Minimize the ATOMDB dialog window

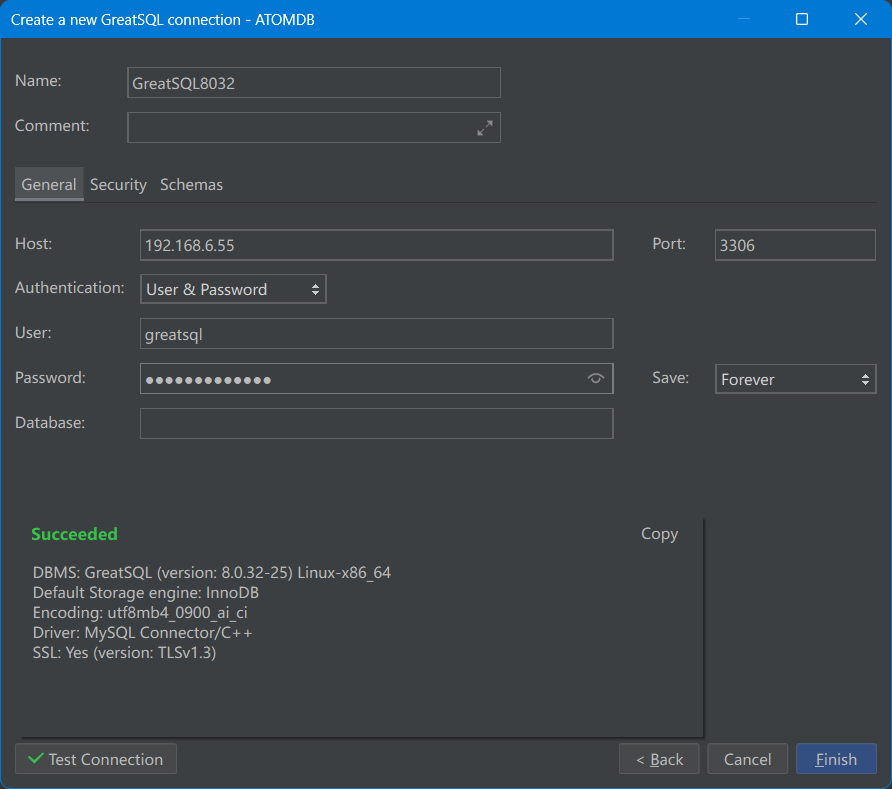tap(743, 19)
